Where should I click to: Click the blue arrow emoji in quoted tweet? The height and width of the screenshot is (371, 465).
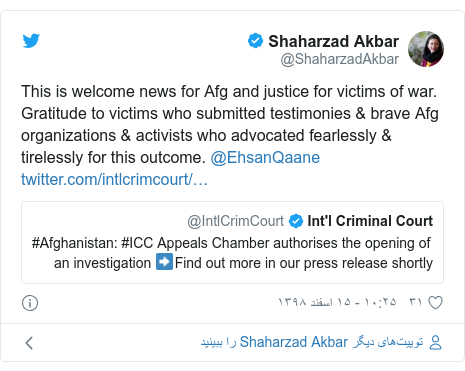coord(164,261)
